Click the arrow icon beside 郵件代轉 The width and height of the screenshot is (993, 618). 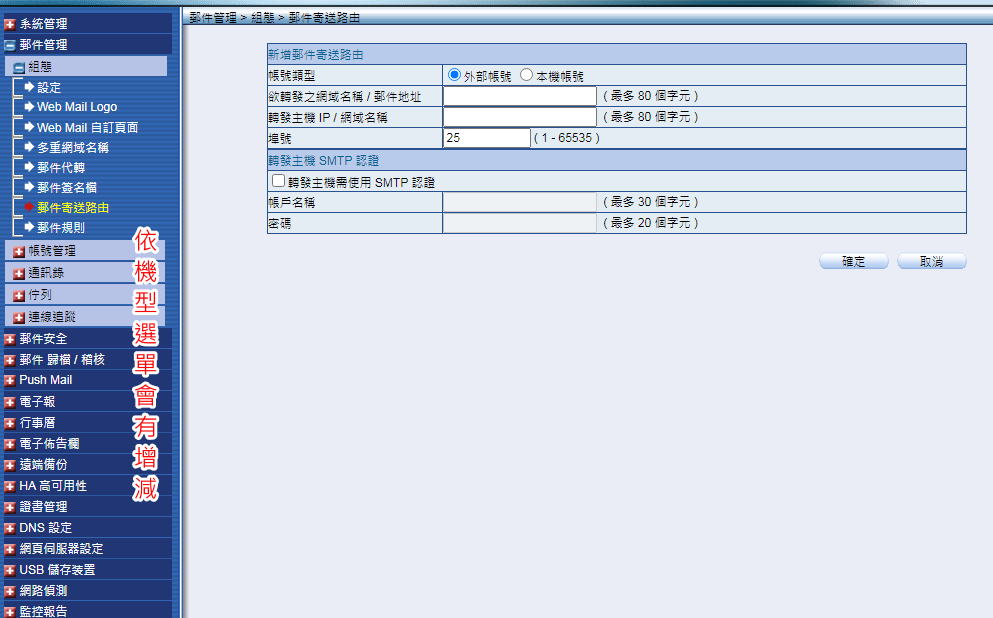point(29,167)
